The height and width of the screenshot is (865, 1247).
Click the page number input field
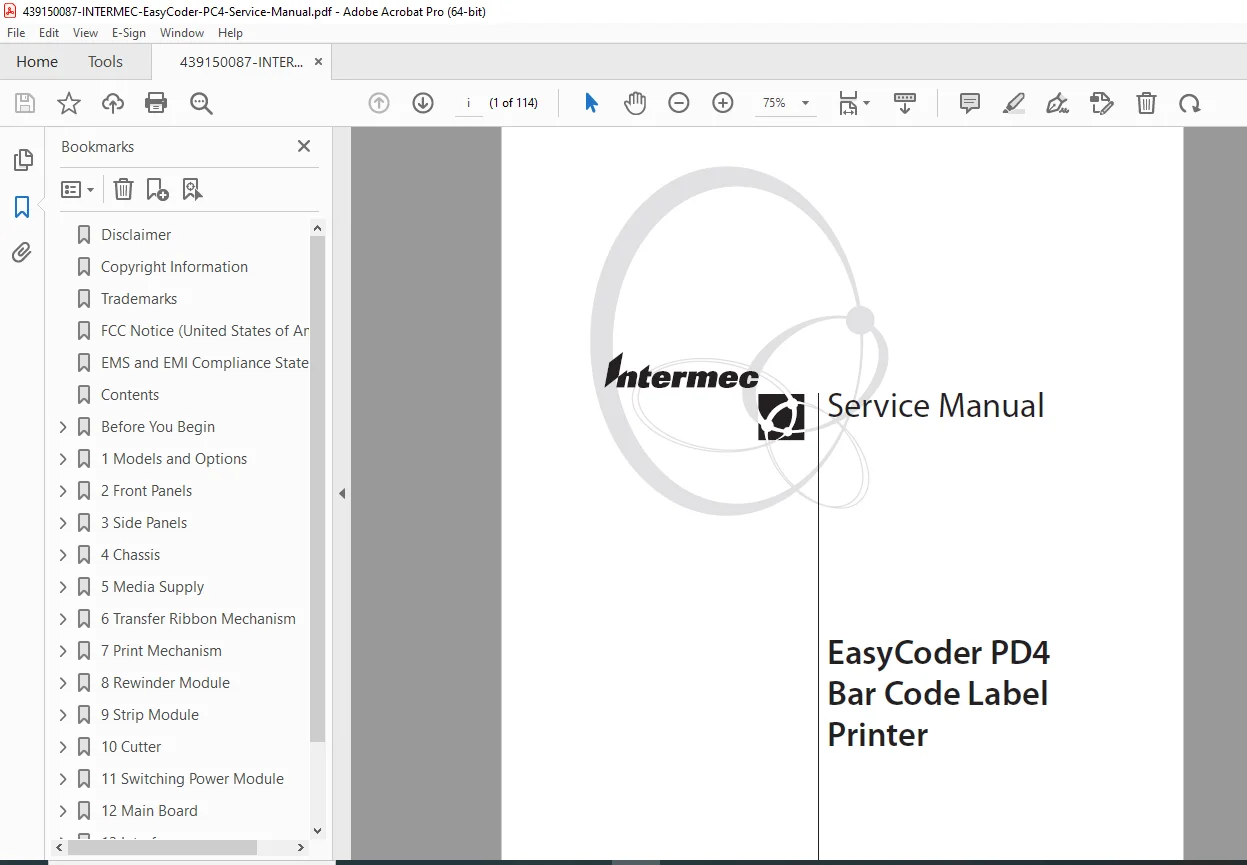pos(468,103)
